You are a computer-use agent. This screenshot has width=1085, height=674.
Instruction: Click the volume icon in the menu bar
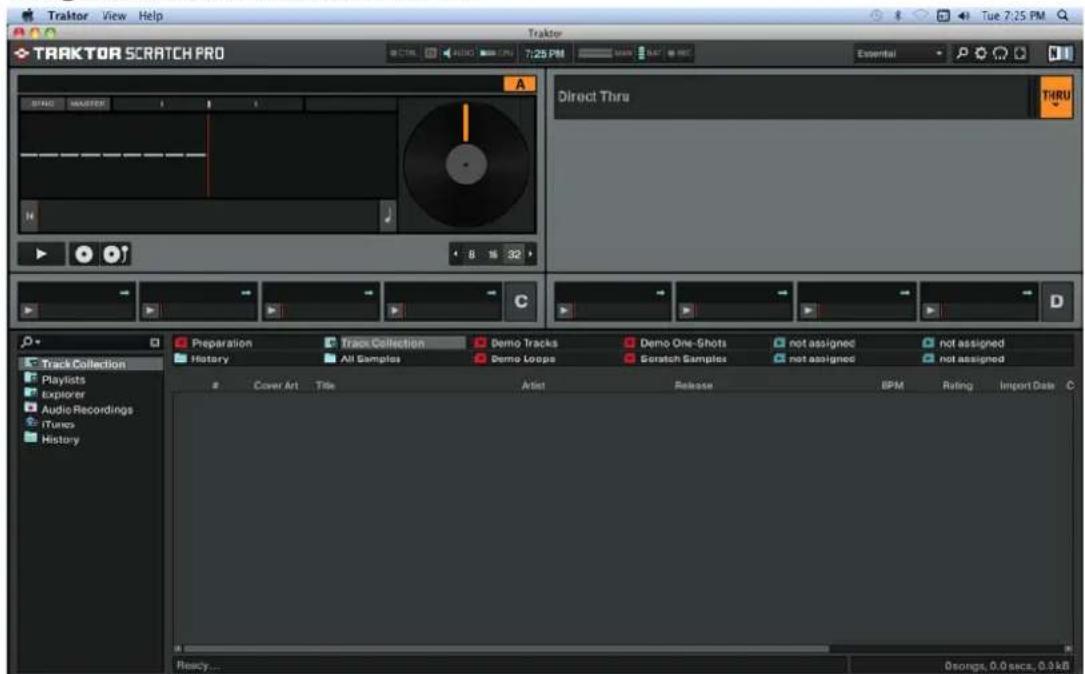(964, 15)
